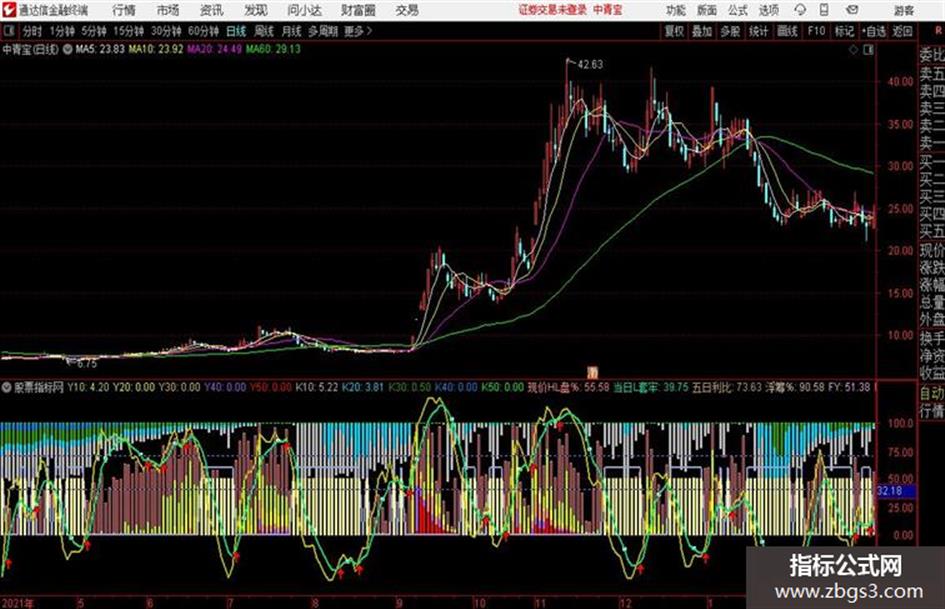Screen dimensions: 945x609
Task: Click the MA60: 29.13 indicator value
Action: click(274, 49)
